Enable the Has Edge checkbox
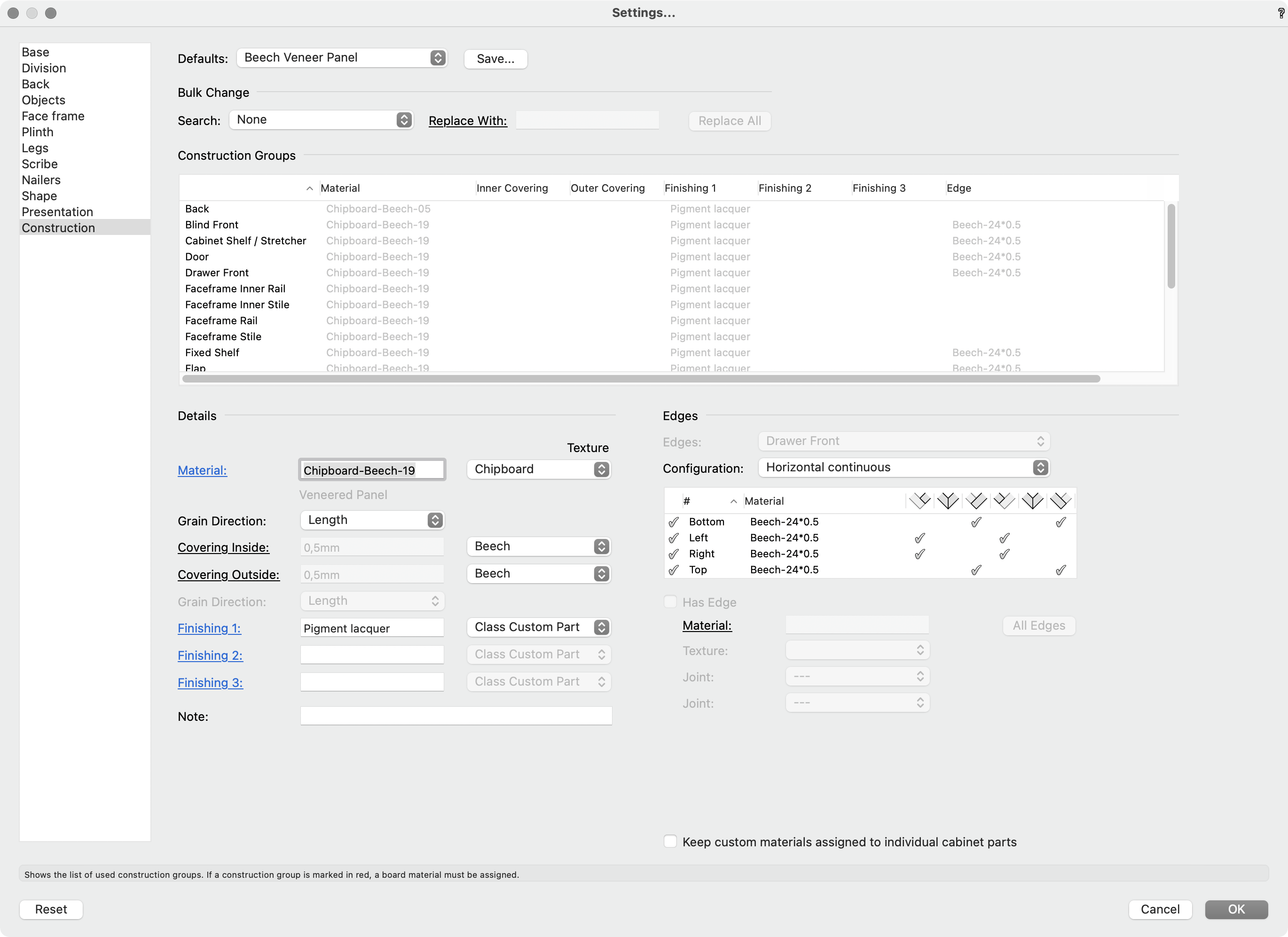Viewport: 1288px width, 937px height. (x=670, y=601)
